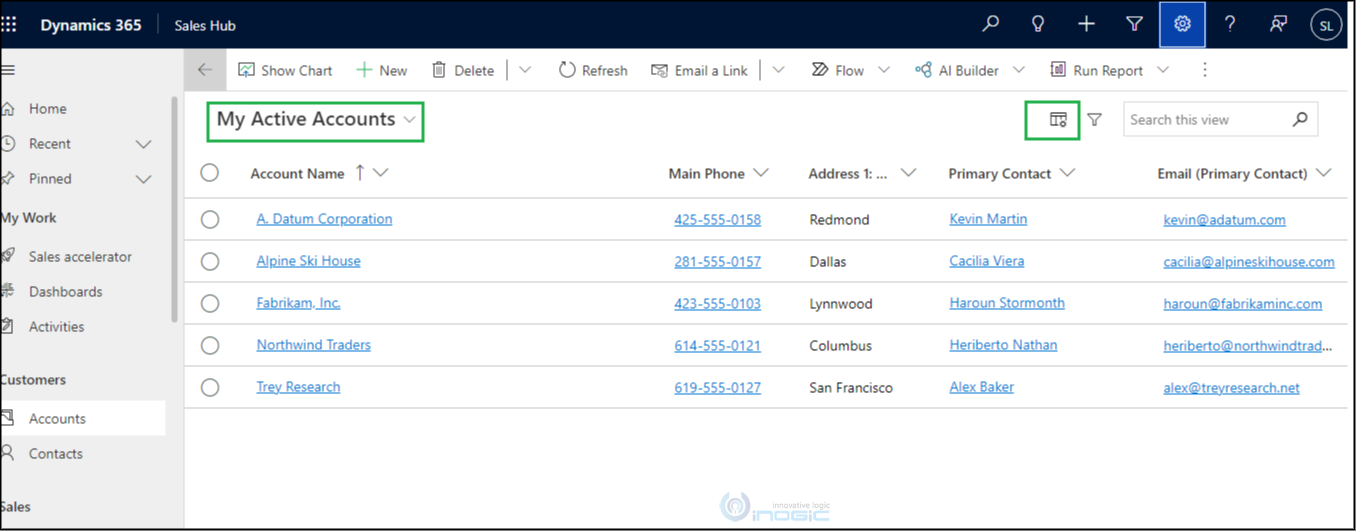Open the Run Report dropdown chevron
This screenshot has height=531, width=1356.
click(1163, 70)
